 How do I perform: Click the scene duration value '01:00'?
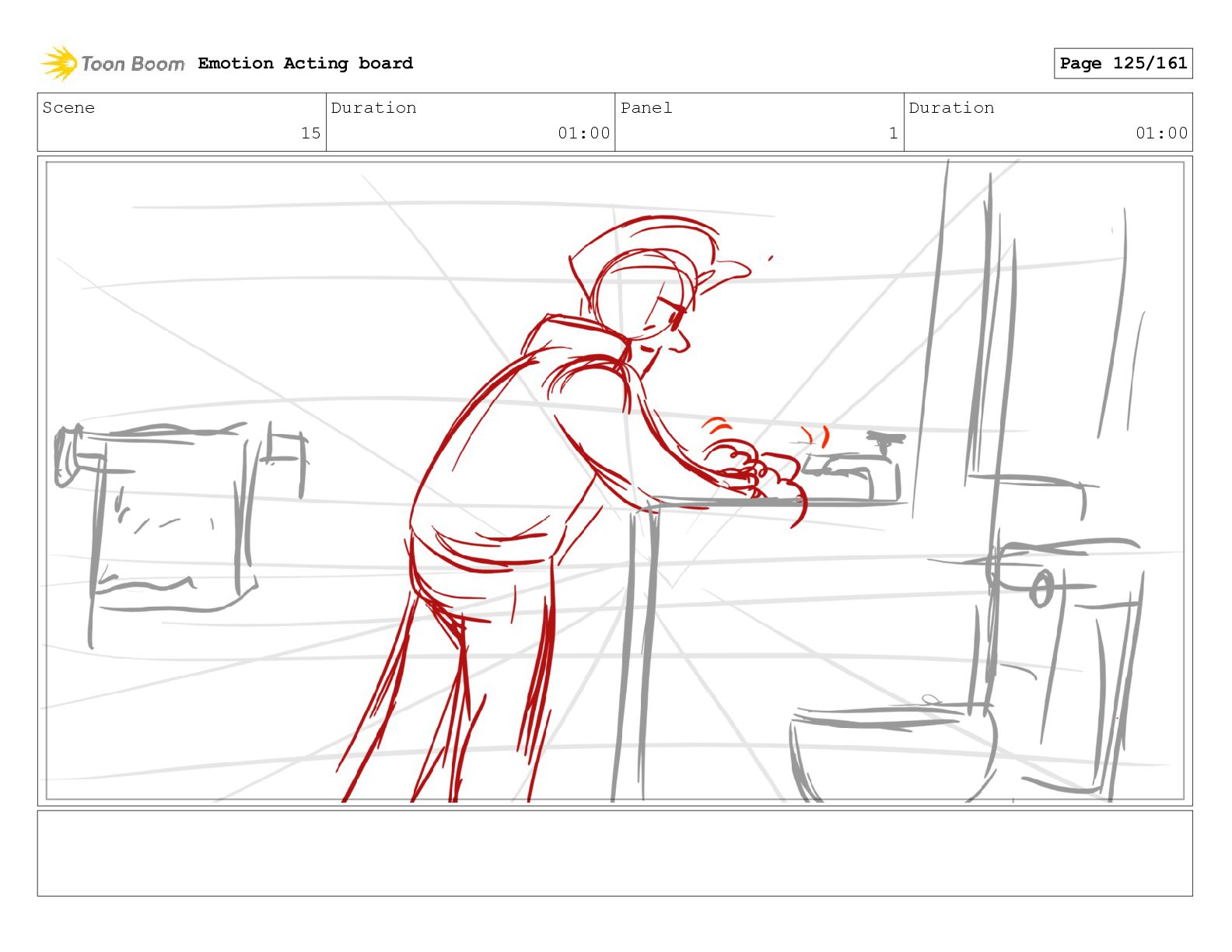(583, 133)
